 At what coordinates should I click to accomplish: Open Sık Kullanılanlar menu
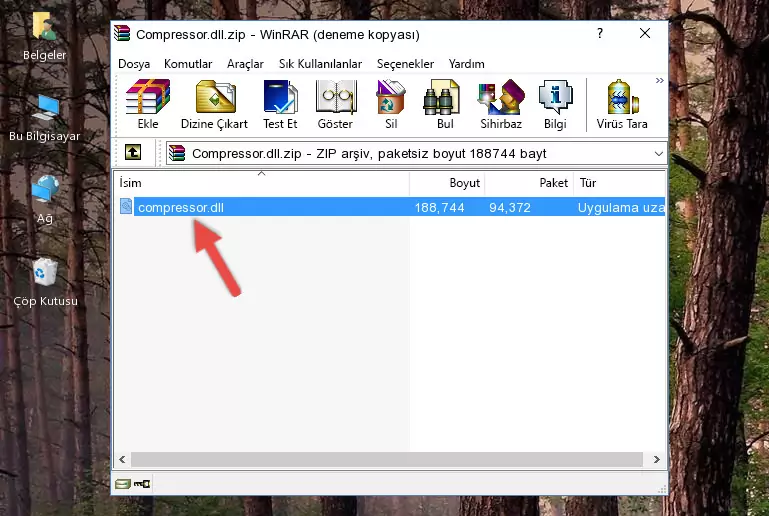[320, 64]
